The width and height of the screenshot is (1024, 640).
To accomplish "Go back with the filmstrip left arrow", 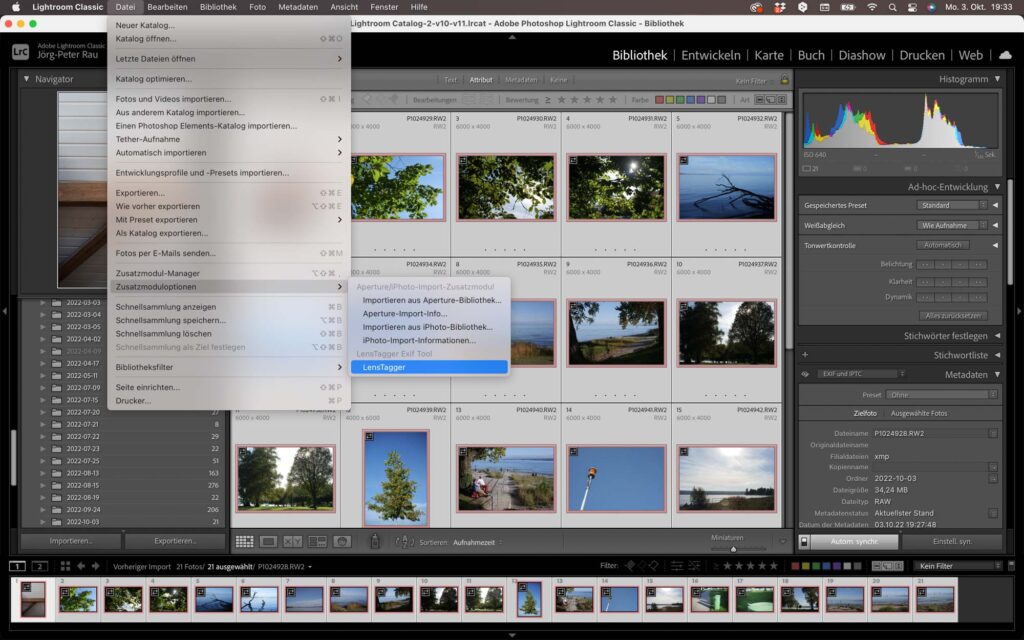I will click(x=81, y=566).
